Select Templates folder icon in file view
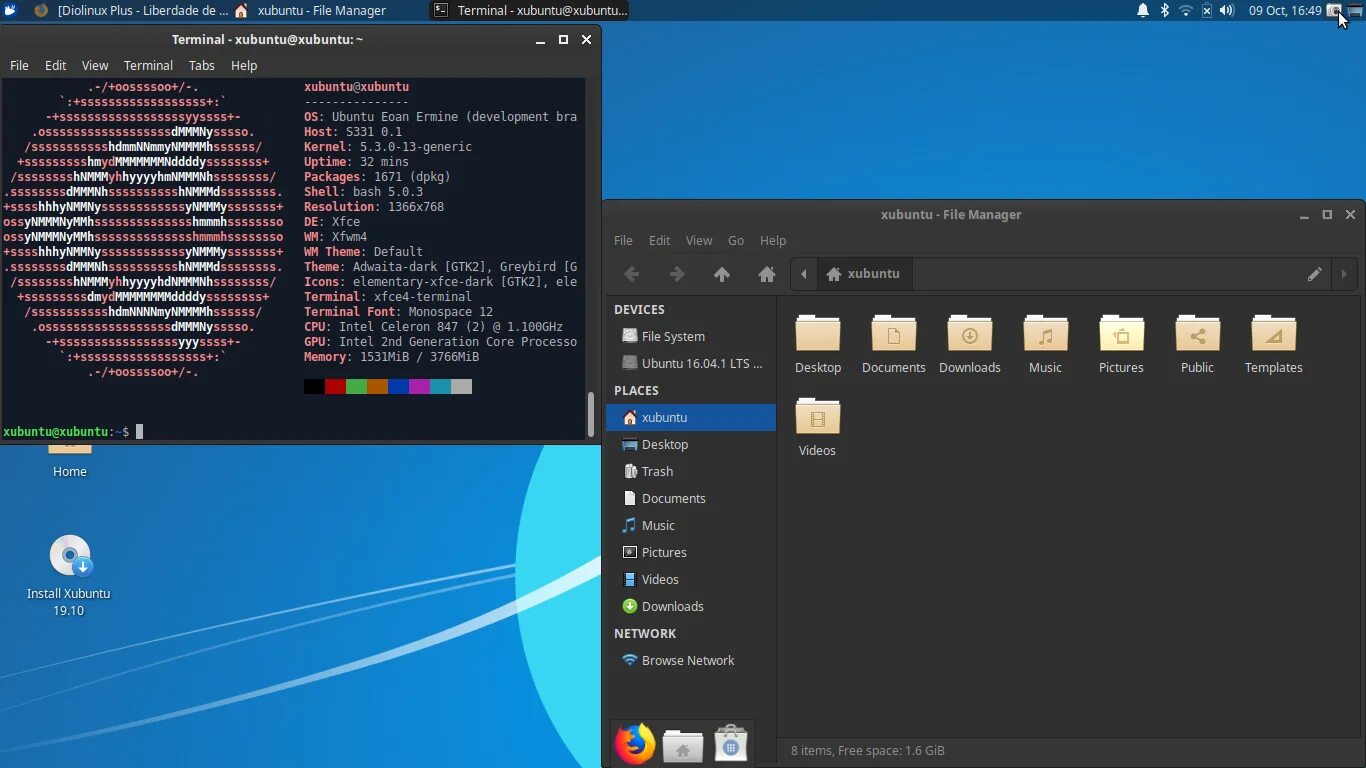Screen dimensions: 1366x768 tap(1273, 333)
